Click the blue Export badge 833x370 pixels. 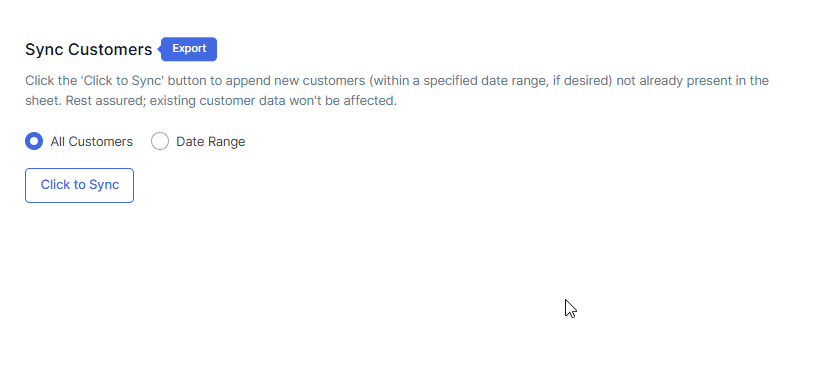[x=189, y=49]
